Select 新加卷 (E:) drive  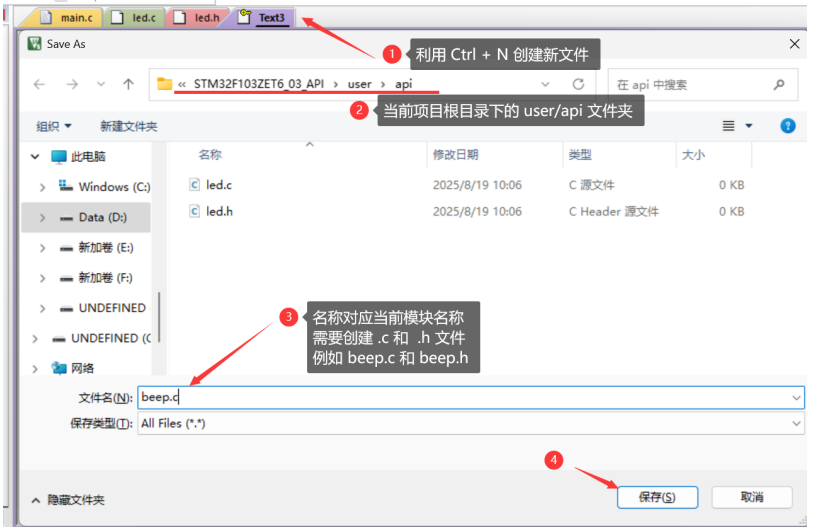coord(96,247)
